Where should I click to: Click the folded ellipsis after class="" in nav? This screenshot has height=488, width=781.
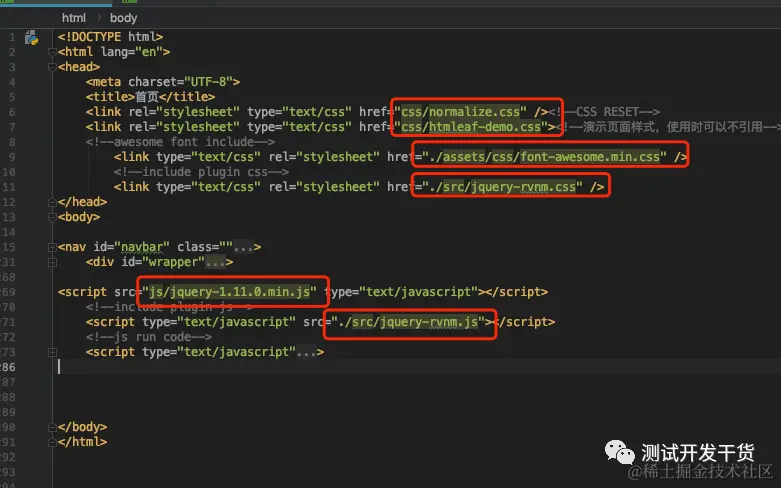coord(243,247)
